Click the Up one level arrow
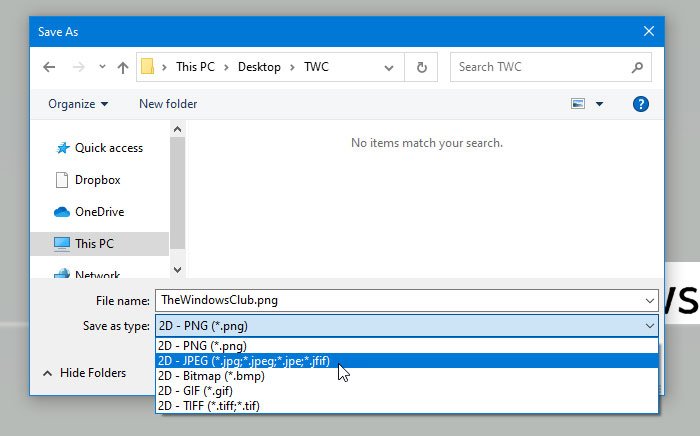 click(x=123, y=68)
